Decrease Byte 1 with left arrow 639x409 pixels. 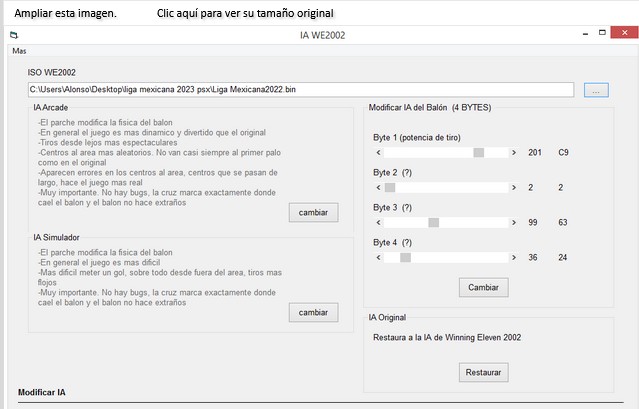click(378, 152)
